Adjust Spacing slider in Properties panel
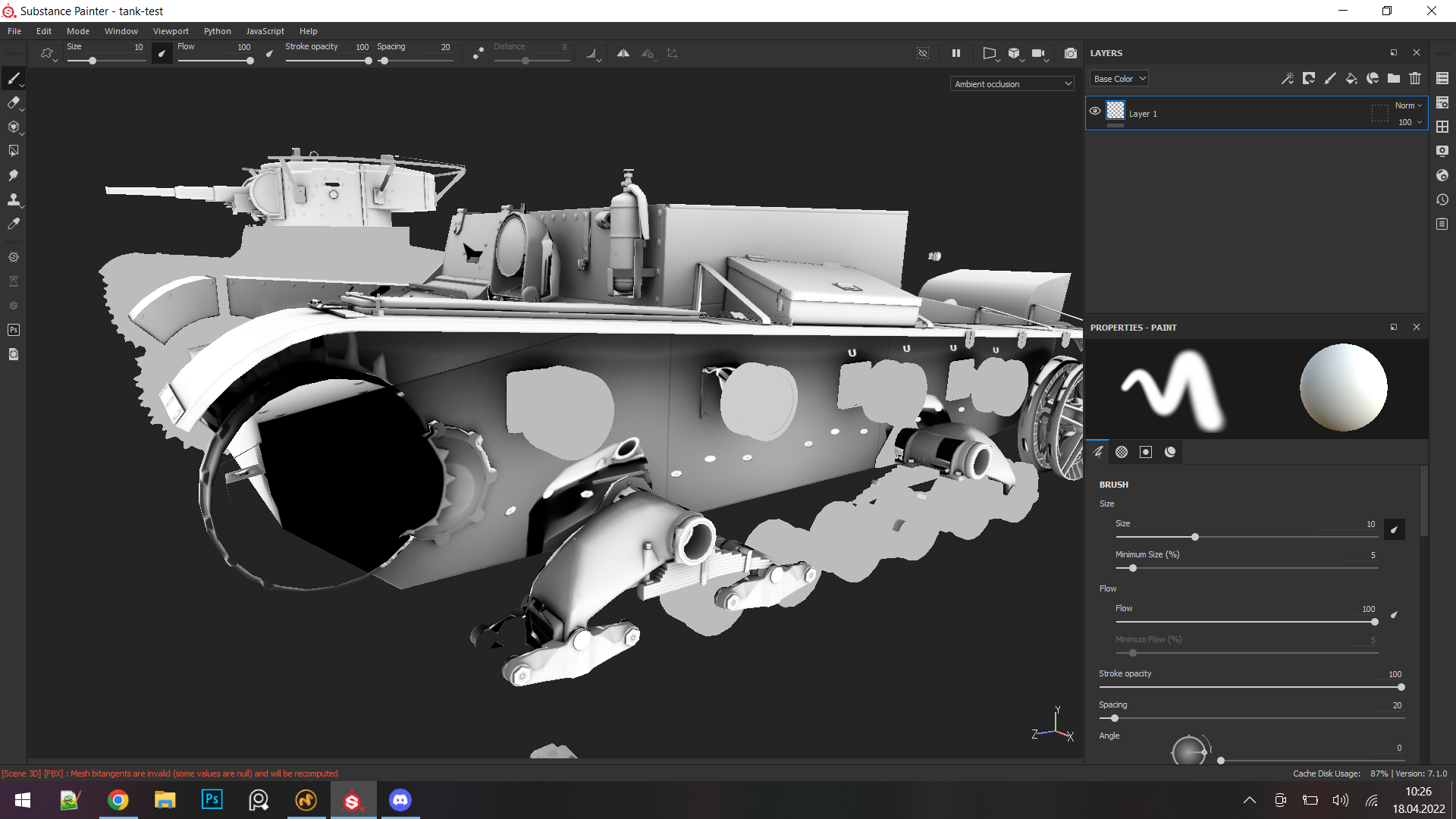Screen dimensions: 1456x819 (x=1252, y=718)
